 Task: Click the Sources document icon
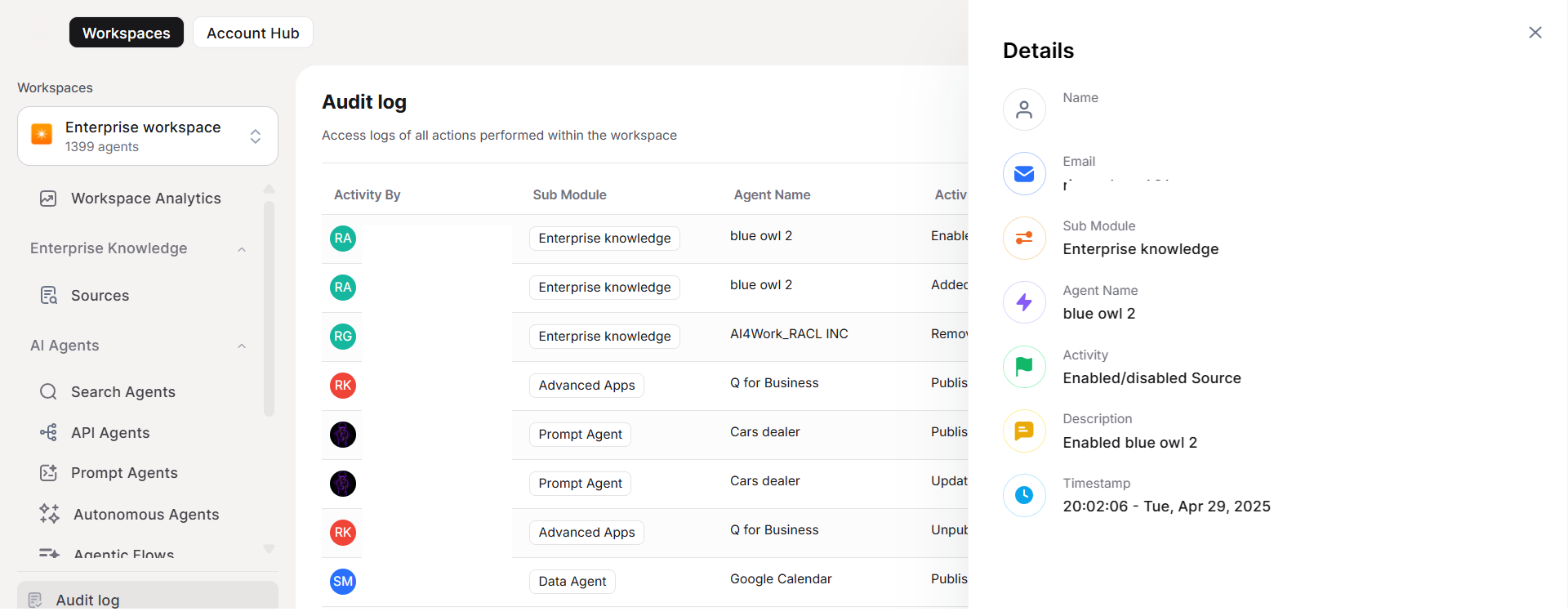tap(48, 295)
